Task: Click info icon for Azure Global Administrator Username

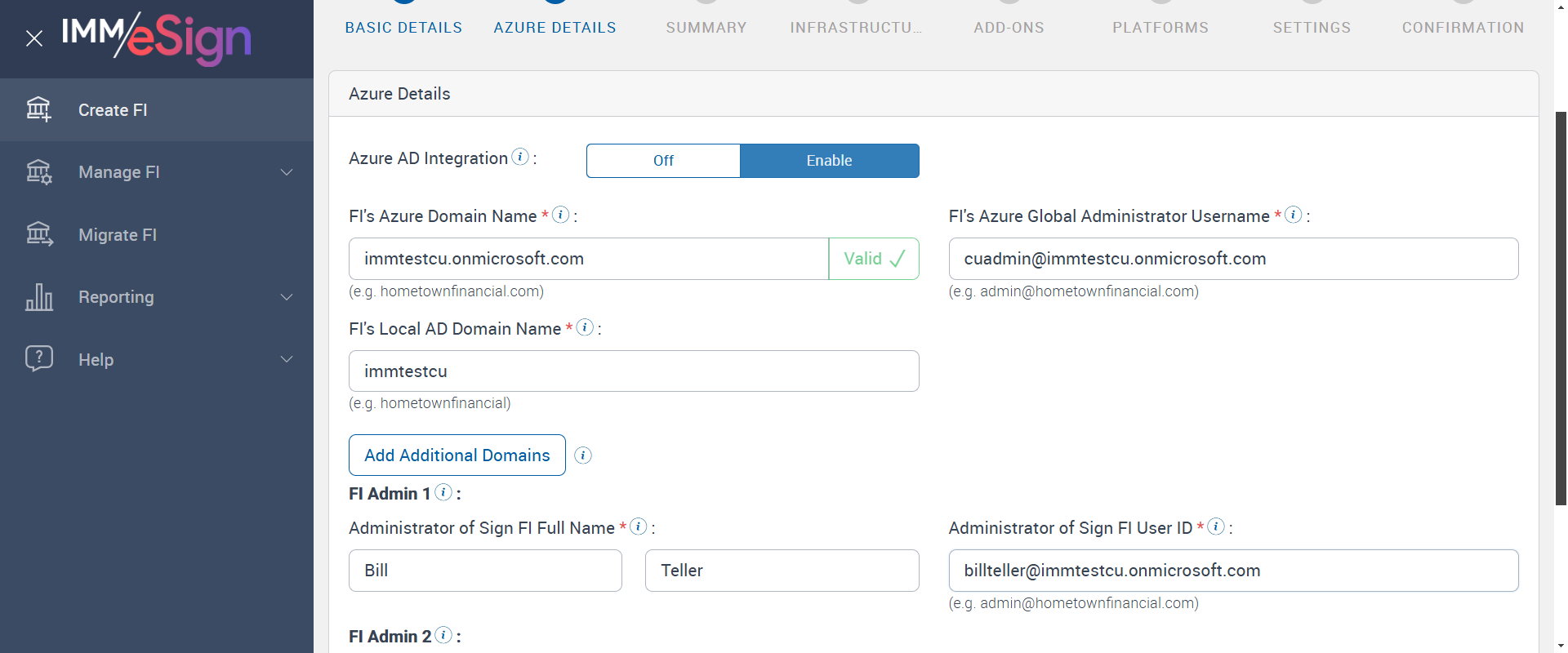Action: tap(1294, 215)
